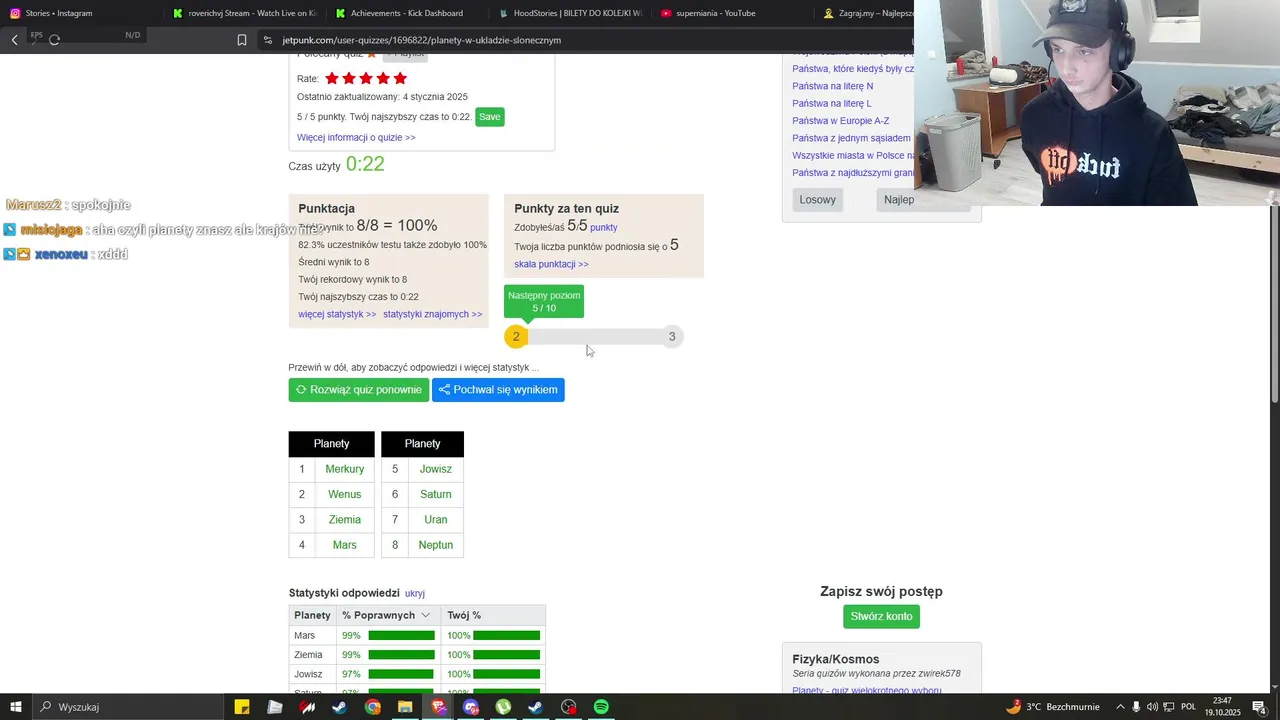Image resolution: width=1280 pixels, height=720 pixels.
Task: Open 'Państwa na literę N' quiz link
Action: [x=832, y=86]
